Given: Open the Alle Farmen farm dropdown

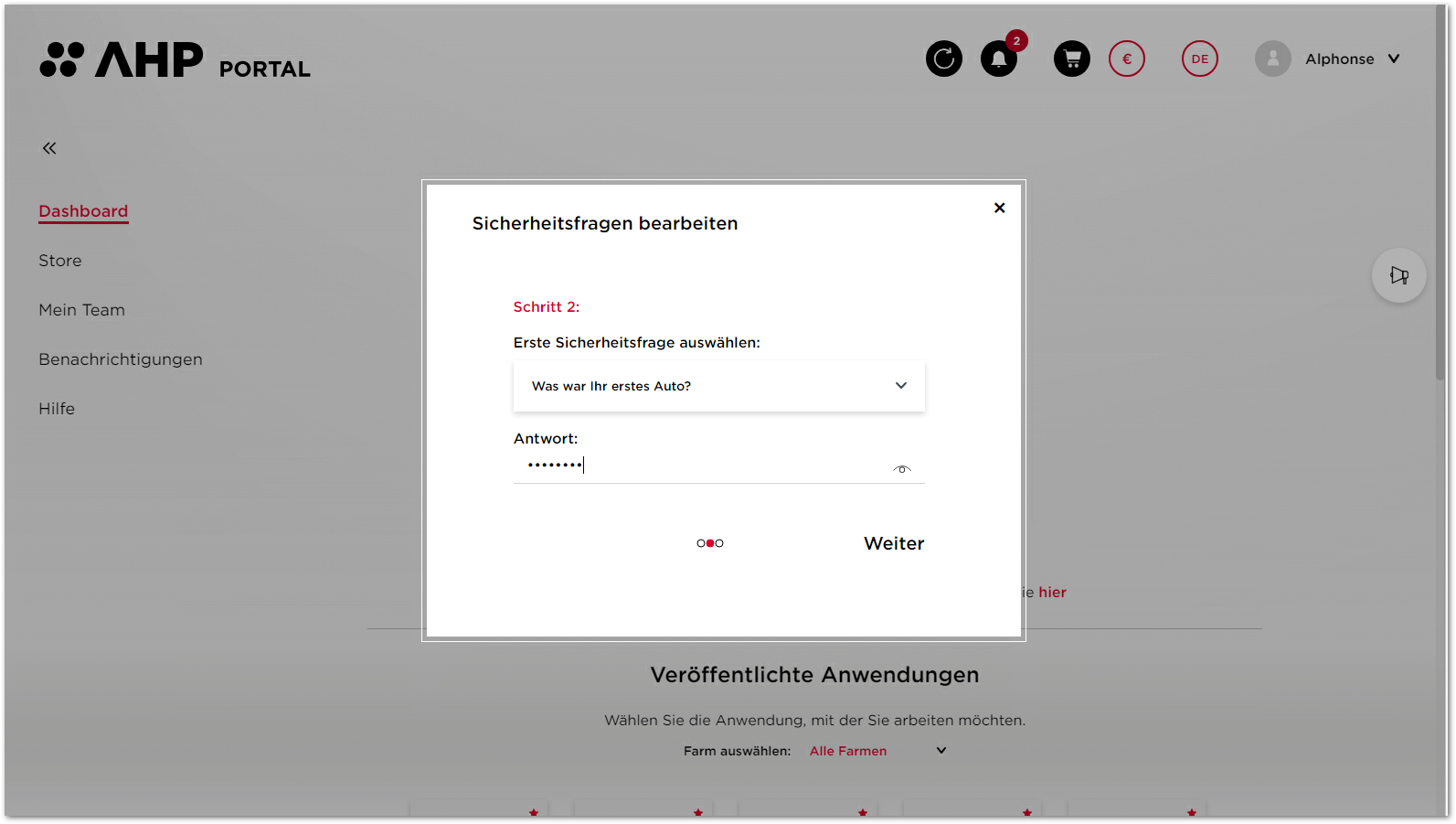Looking at the screenshot, I should click(x=877, y=751).
